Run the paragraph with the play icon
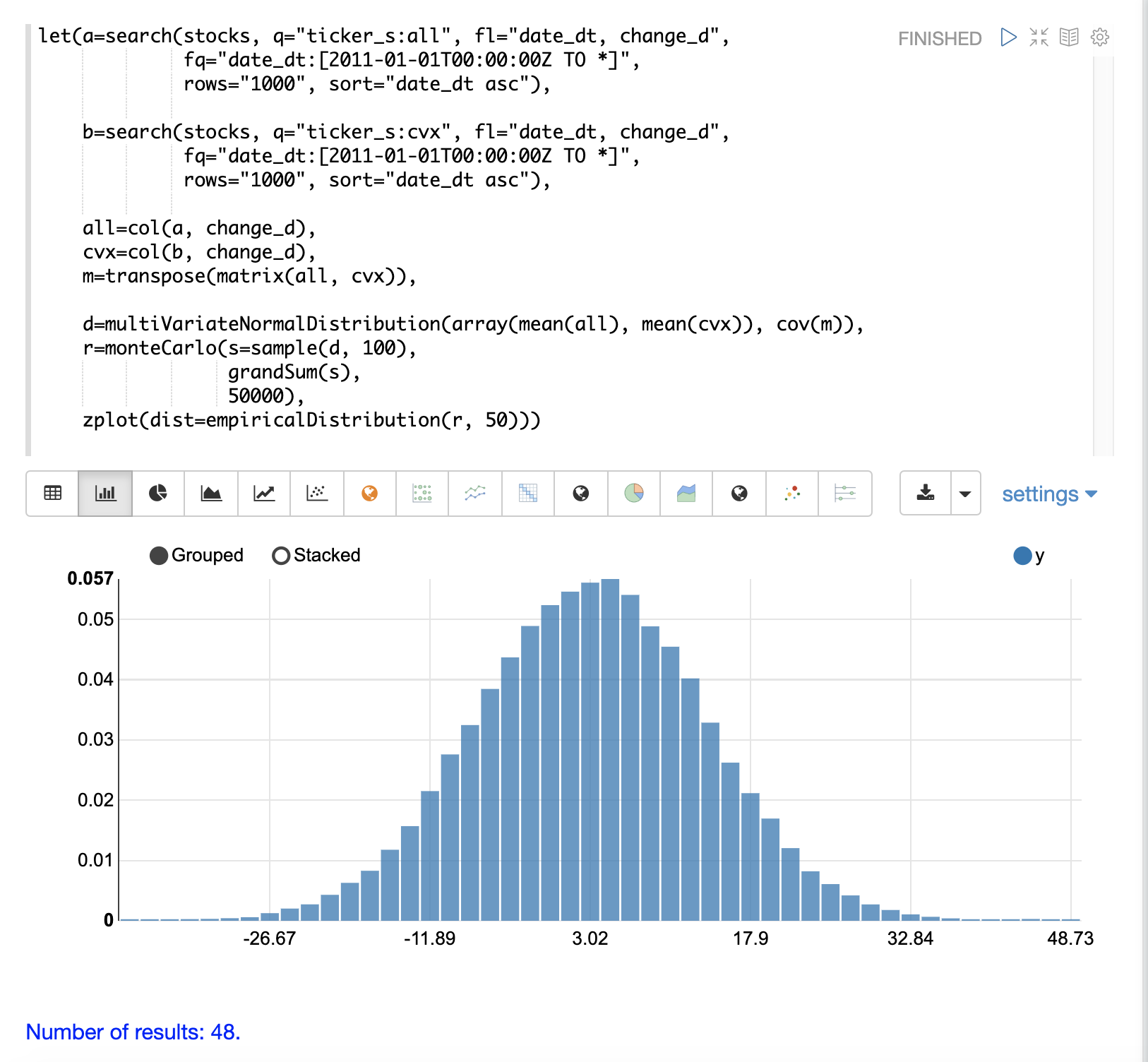 coord(1008,37)
